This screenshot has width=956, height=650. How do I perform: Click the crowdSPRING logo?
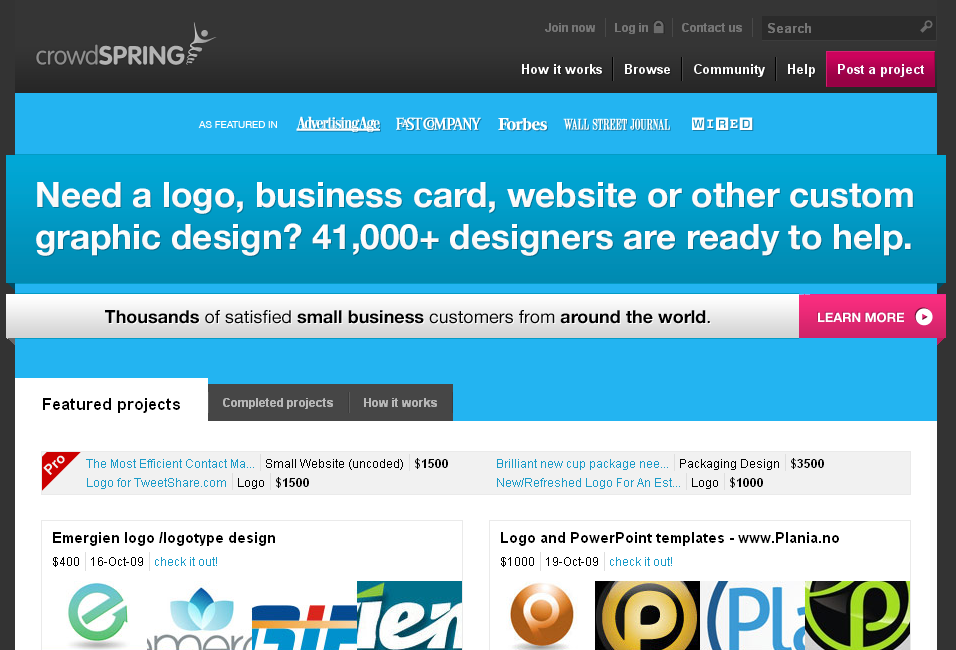click(126, 46)
